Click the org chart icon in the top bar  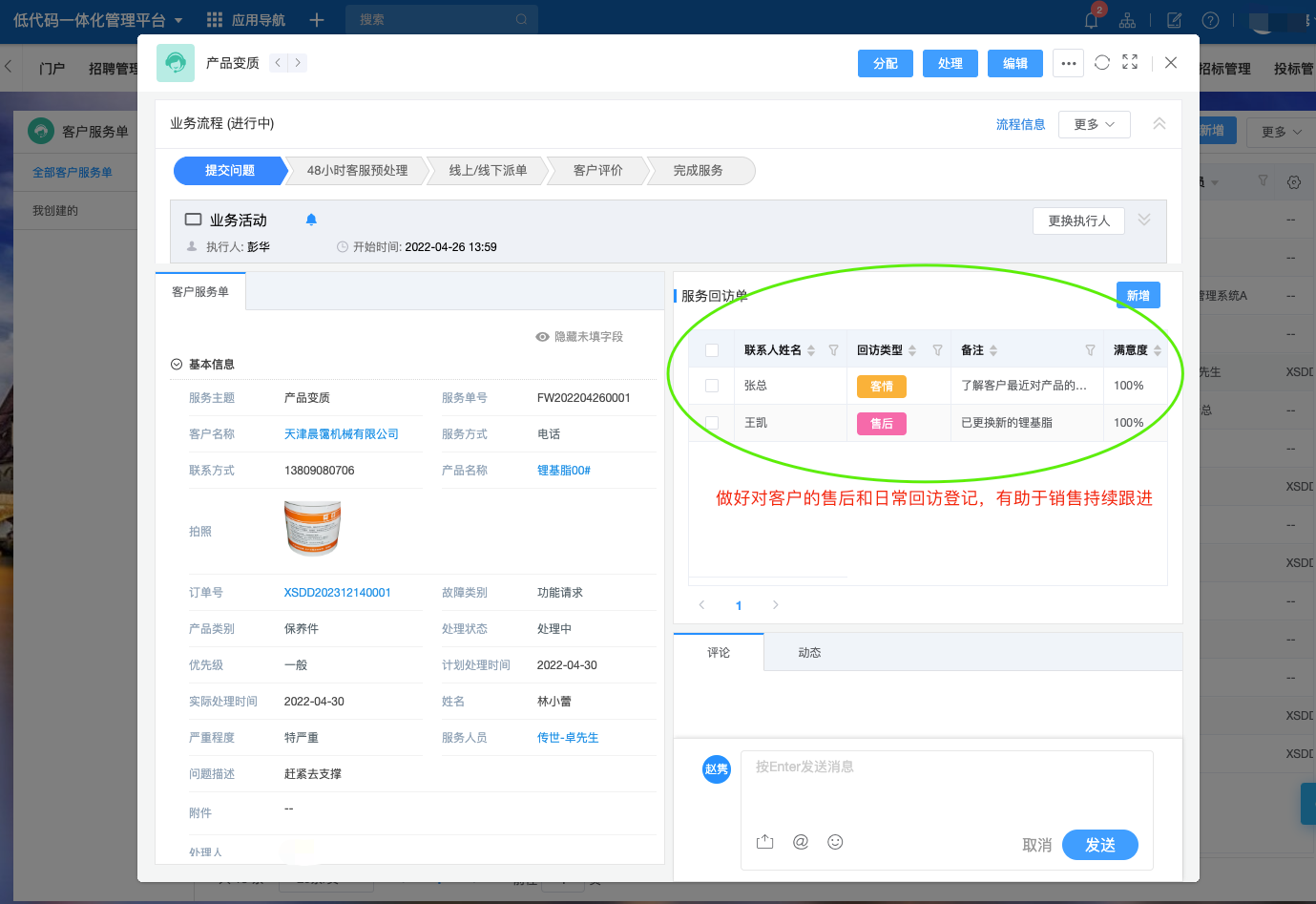(x=1127, y=19)
